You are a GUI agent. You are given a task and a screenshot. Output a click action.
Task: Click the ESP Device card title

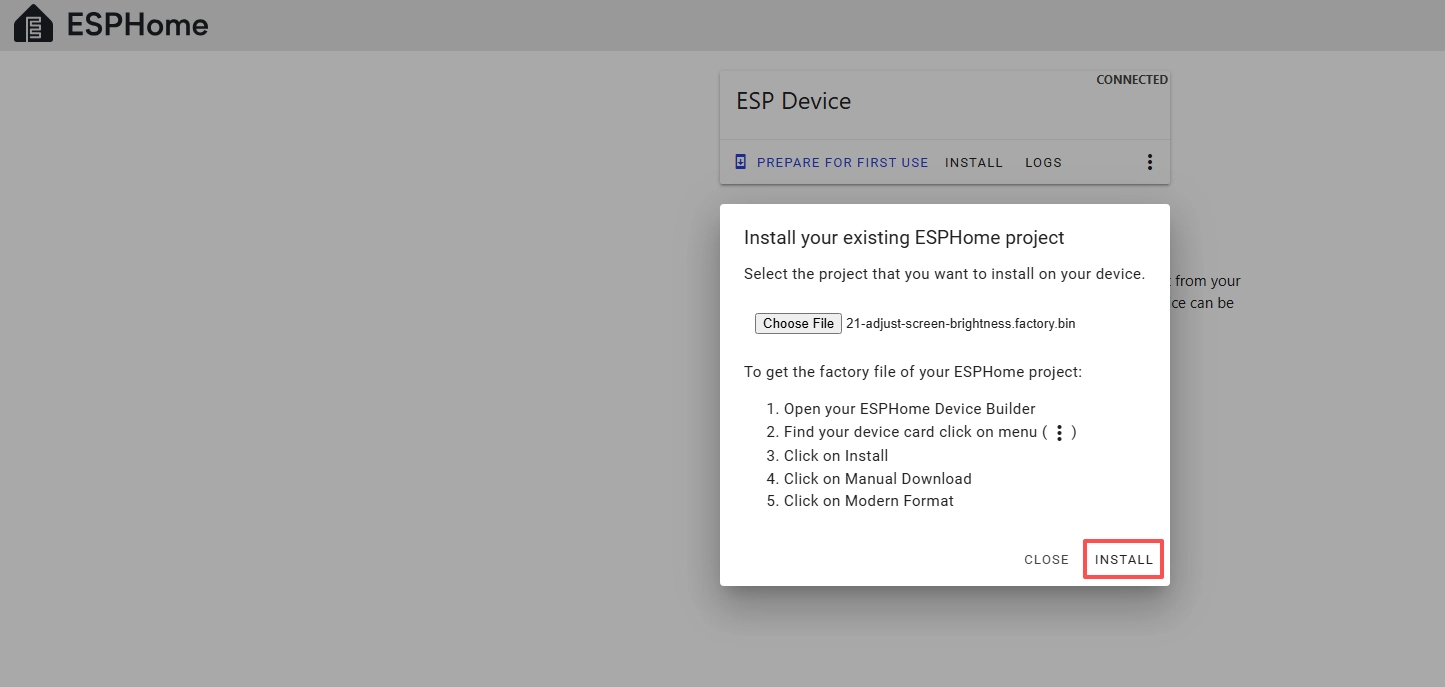[x=793, y=101]
